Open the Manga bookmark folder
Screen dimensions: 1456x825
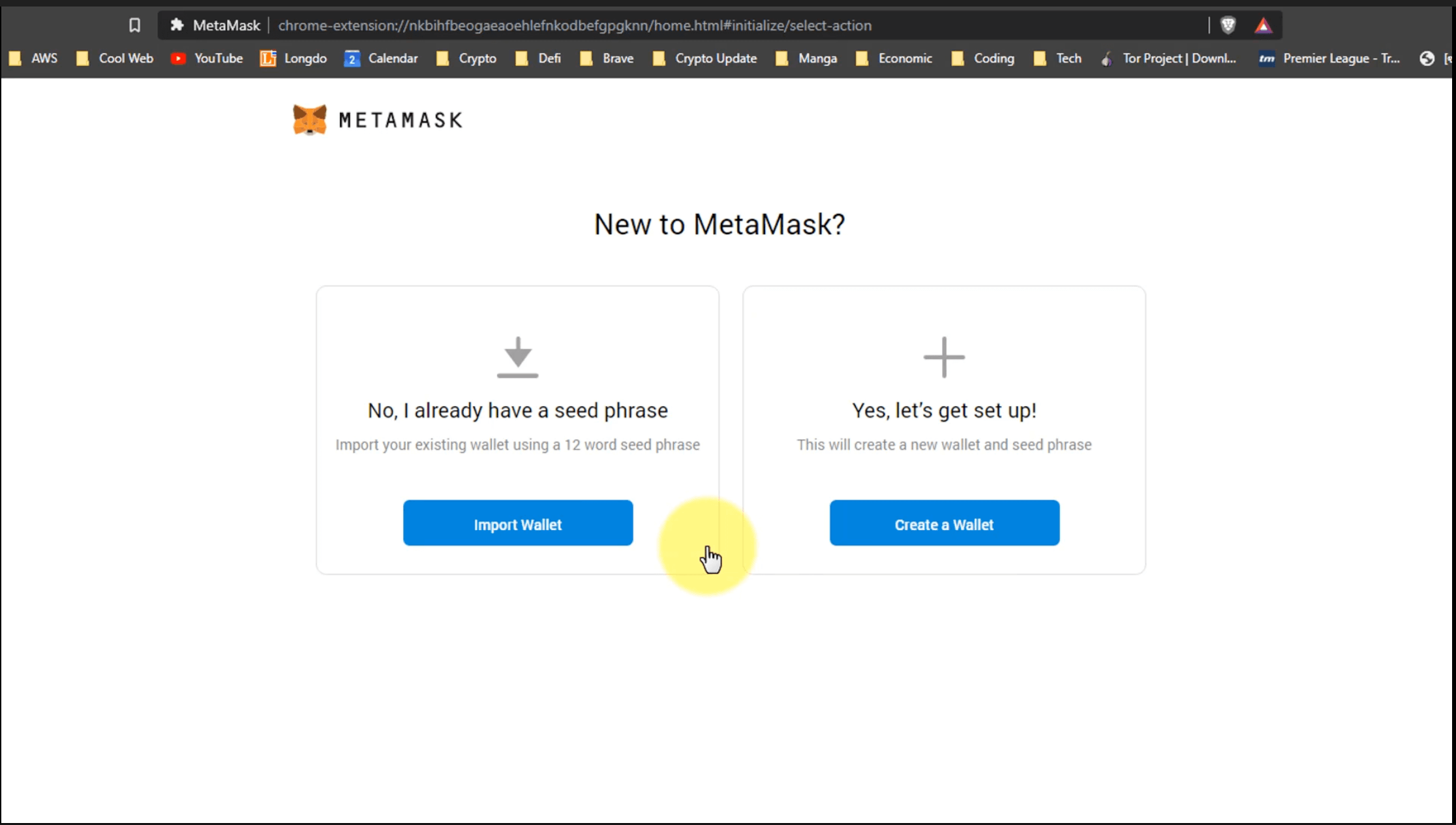[806, 59]
